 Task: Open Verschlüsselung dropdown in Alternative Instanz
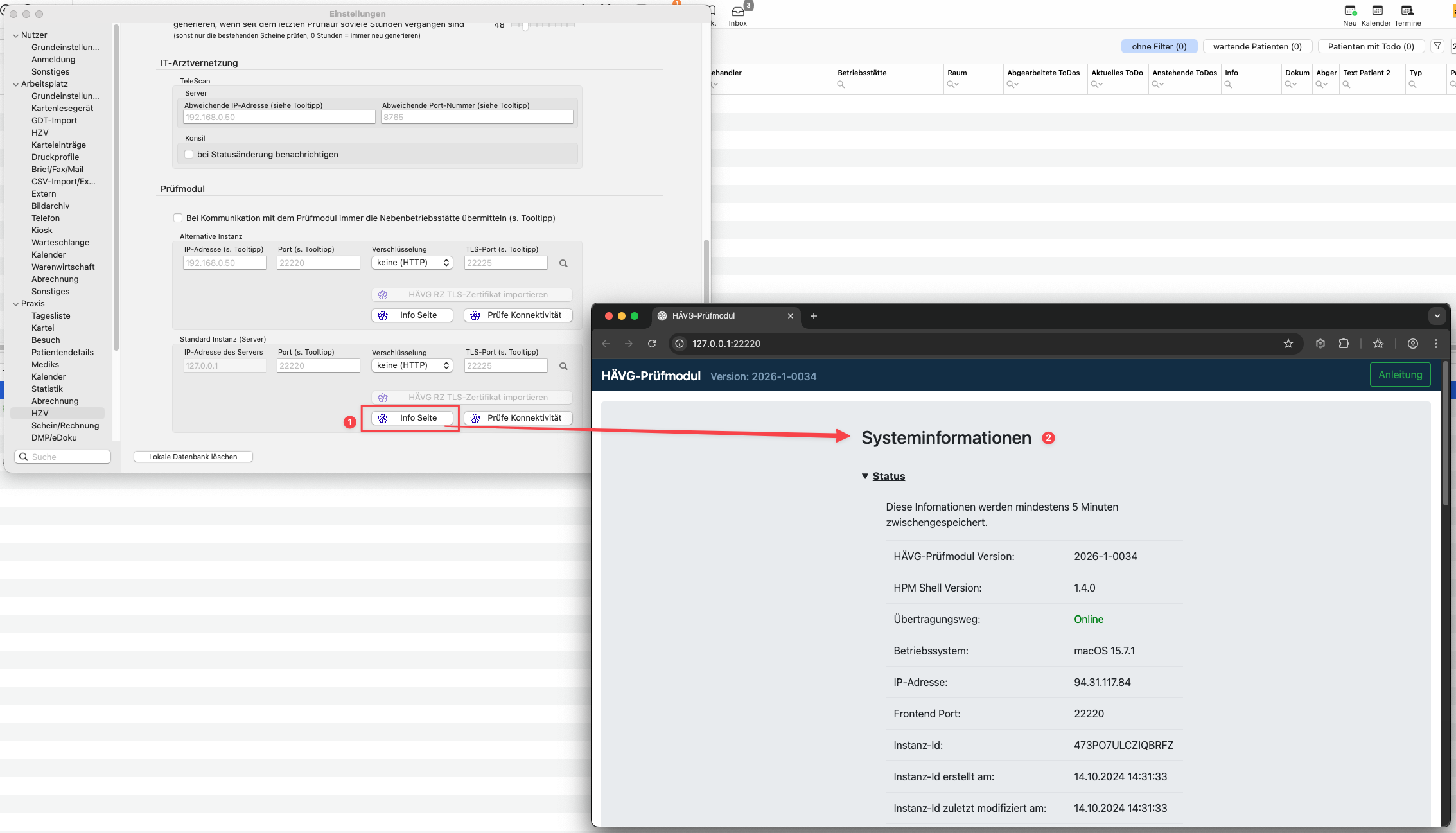pyautogui.click(x=412, y=263)
